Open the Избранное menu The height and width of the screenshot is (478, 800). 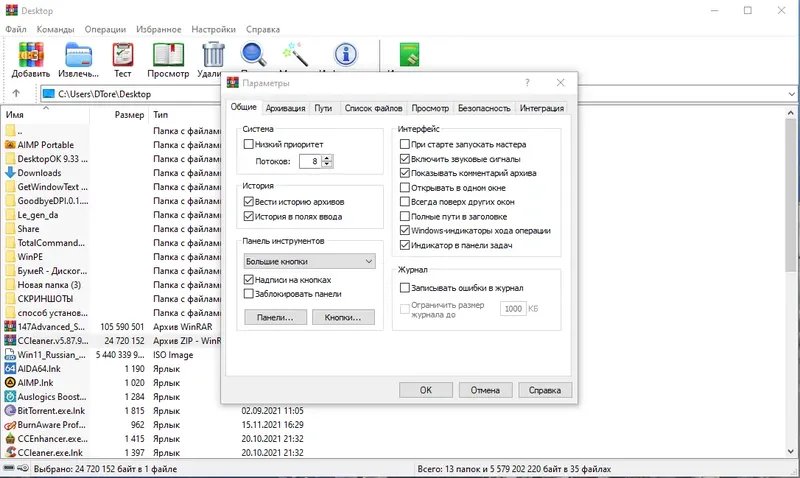tap(158, 29)
